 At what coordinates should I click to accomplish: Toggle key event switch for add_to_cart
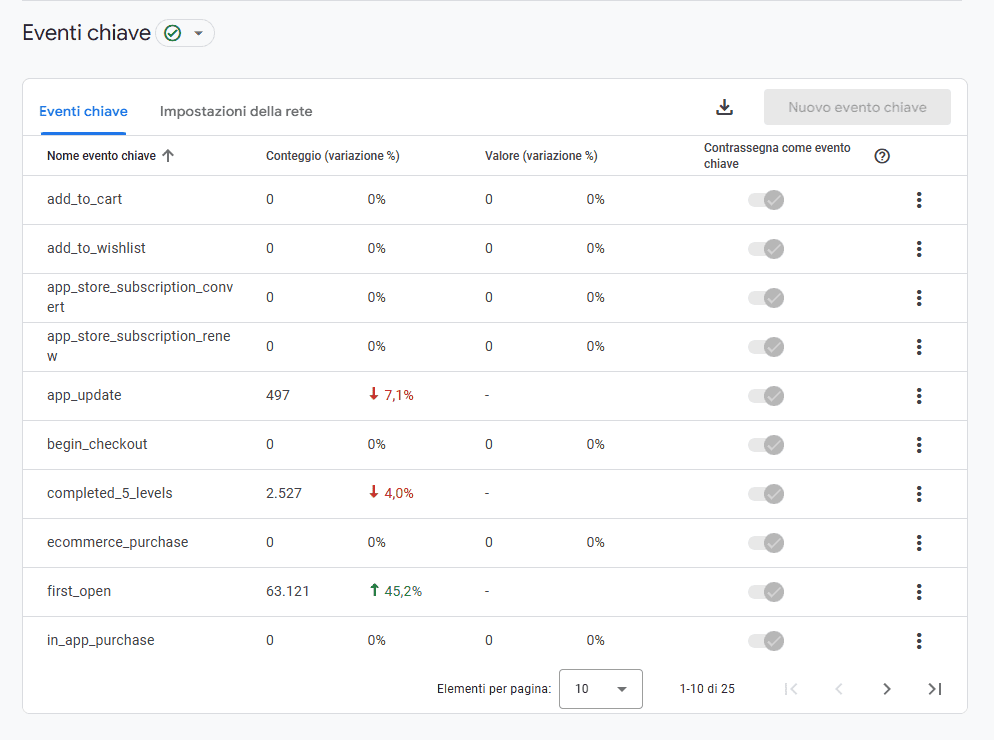[x=766, y=200]
